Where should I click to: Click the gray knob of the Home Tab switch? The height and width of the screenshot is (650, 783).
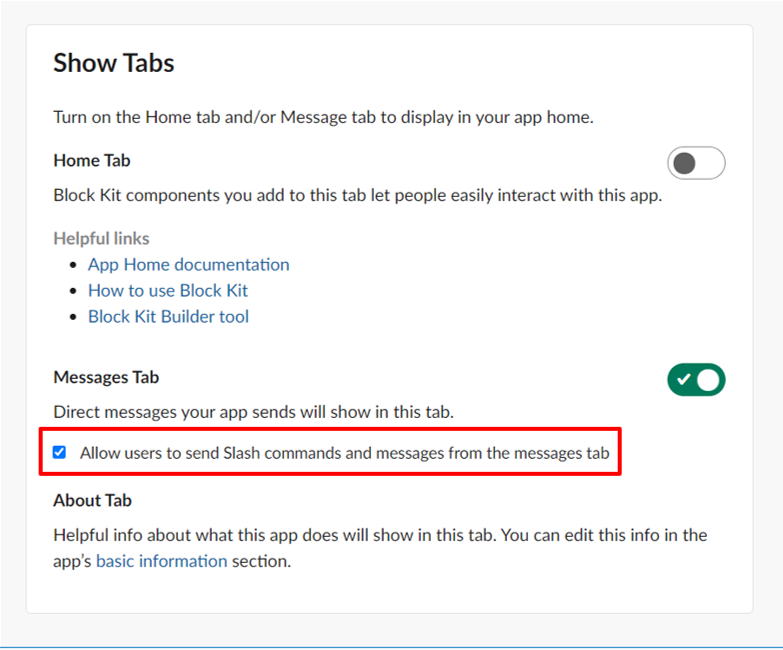(685, 163)
